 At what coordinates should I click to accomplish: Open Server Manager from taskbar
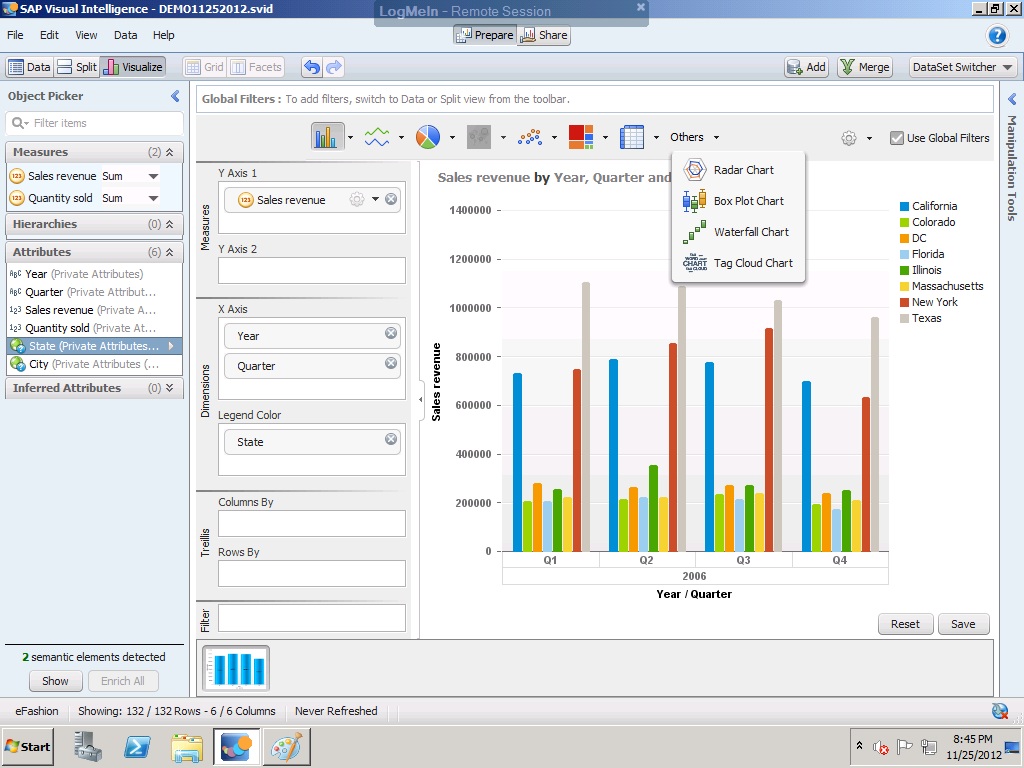tap(88, 746)
